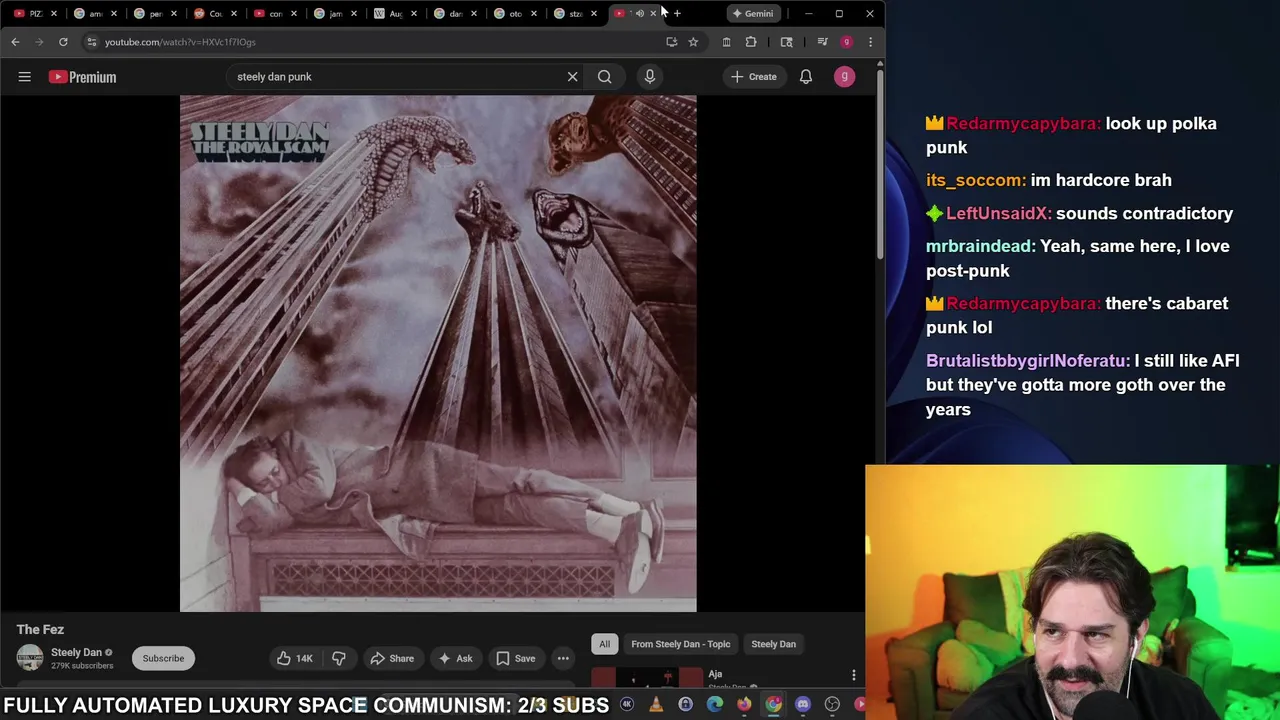Save the video to a playlist
Image resolution: width=1280 pixels, height=720 pixels.
pyautogui.click(x=516, y=658)
